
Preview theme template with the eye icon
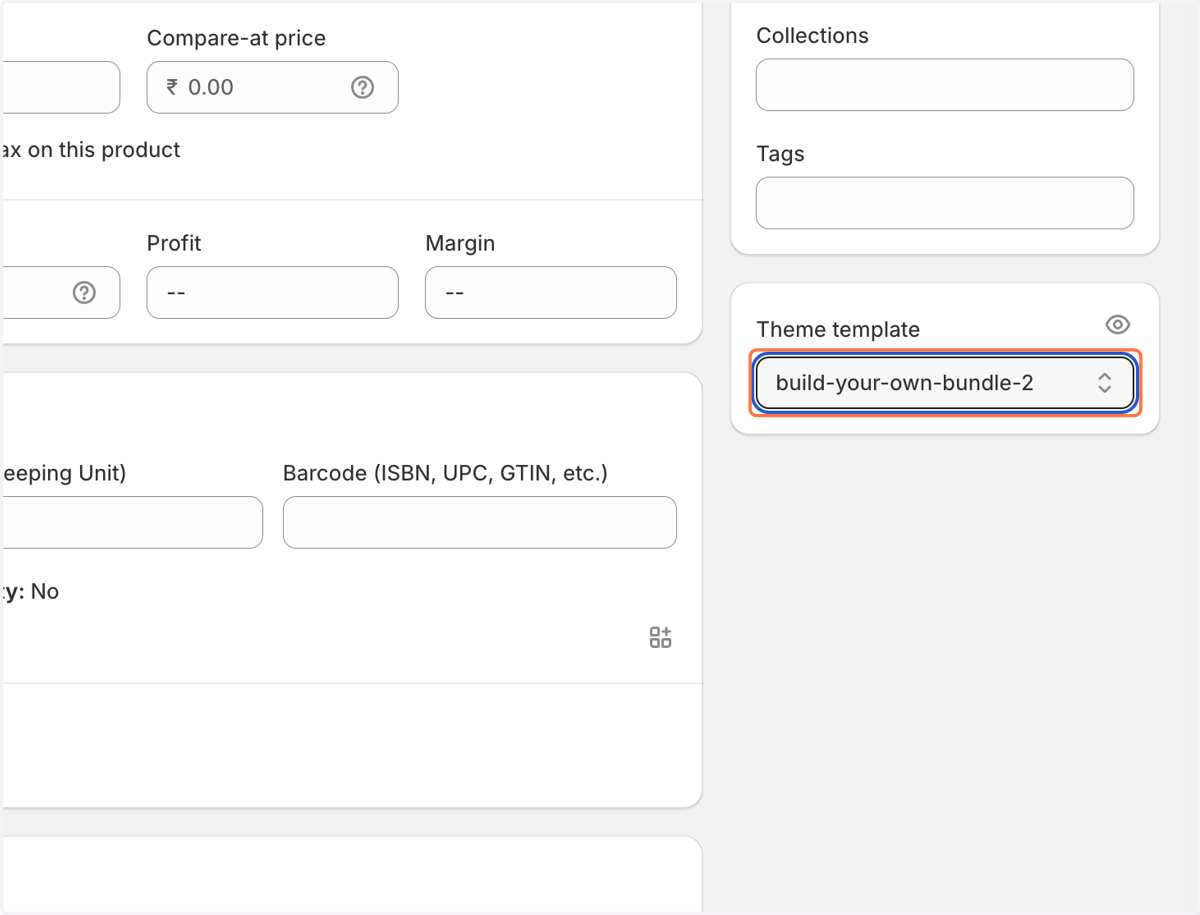(1117, 324)
